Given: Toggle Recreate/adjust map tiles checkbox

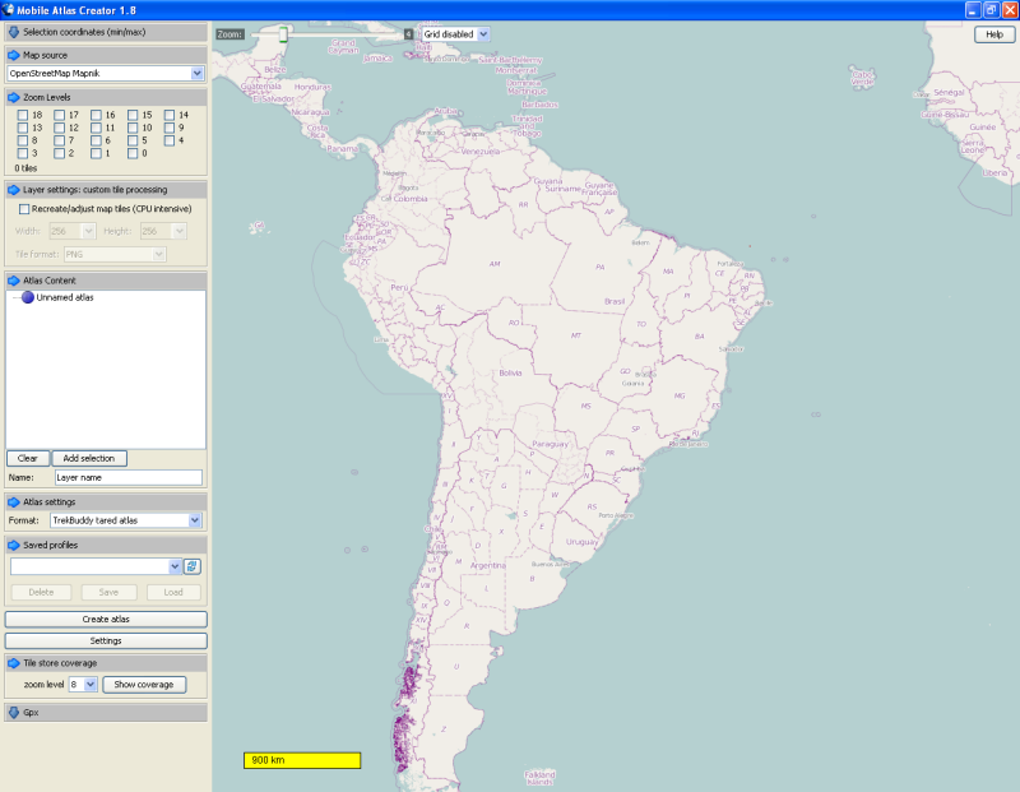Looking at the screenshot, I should [24, 209].
